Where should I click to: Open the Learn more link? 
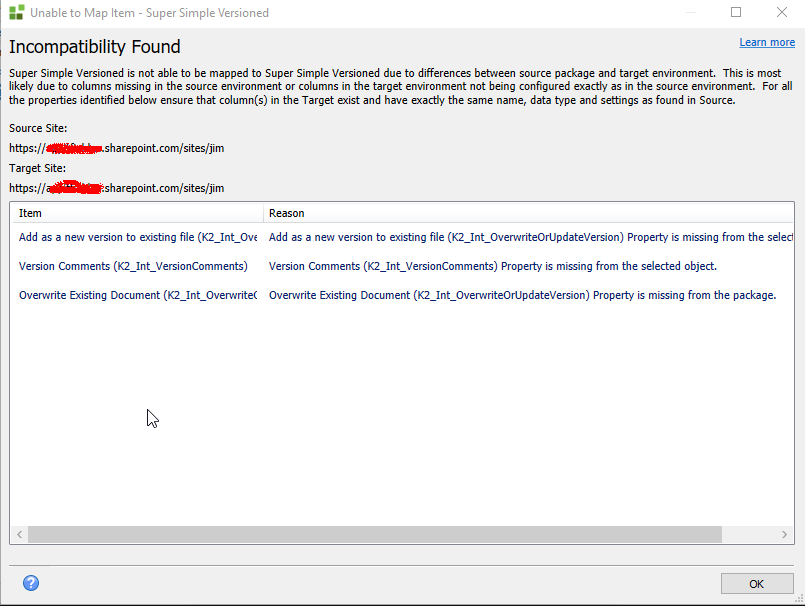coord(767,42)
